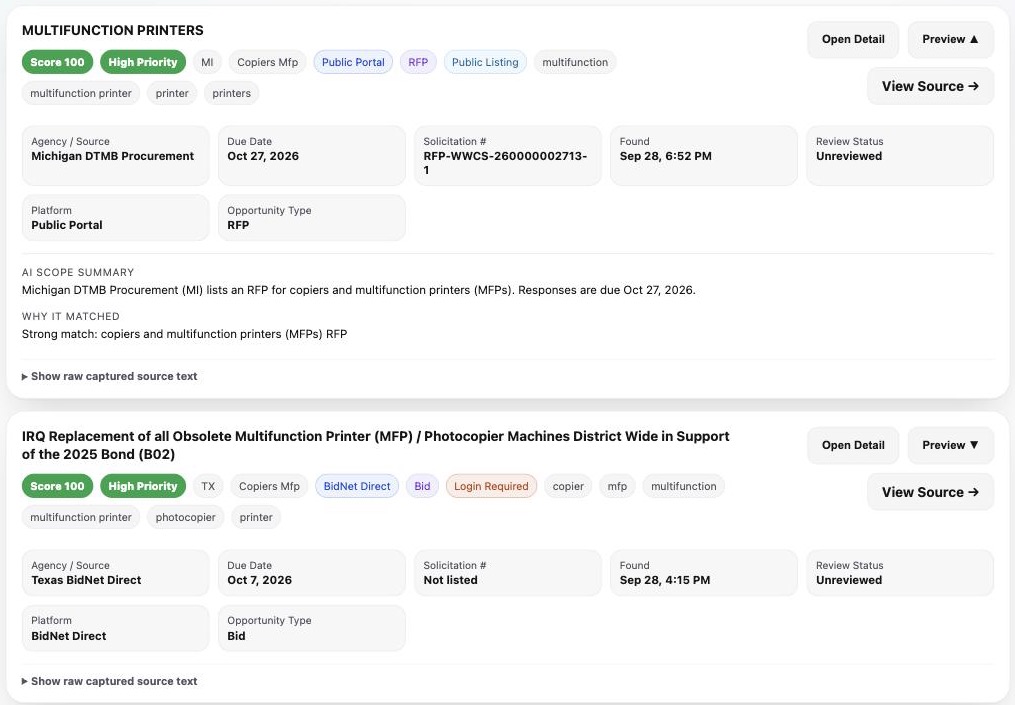The width and height of the screenshot is (1015, 705).
Task: Select multifunction printer tag on Texas card
Action: (81, 517)
